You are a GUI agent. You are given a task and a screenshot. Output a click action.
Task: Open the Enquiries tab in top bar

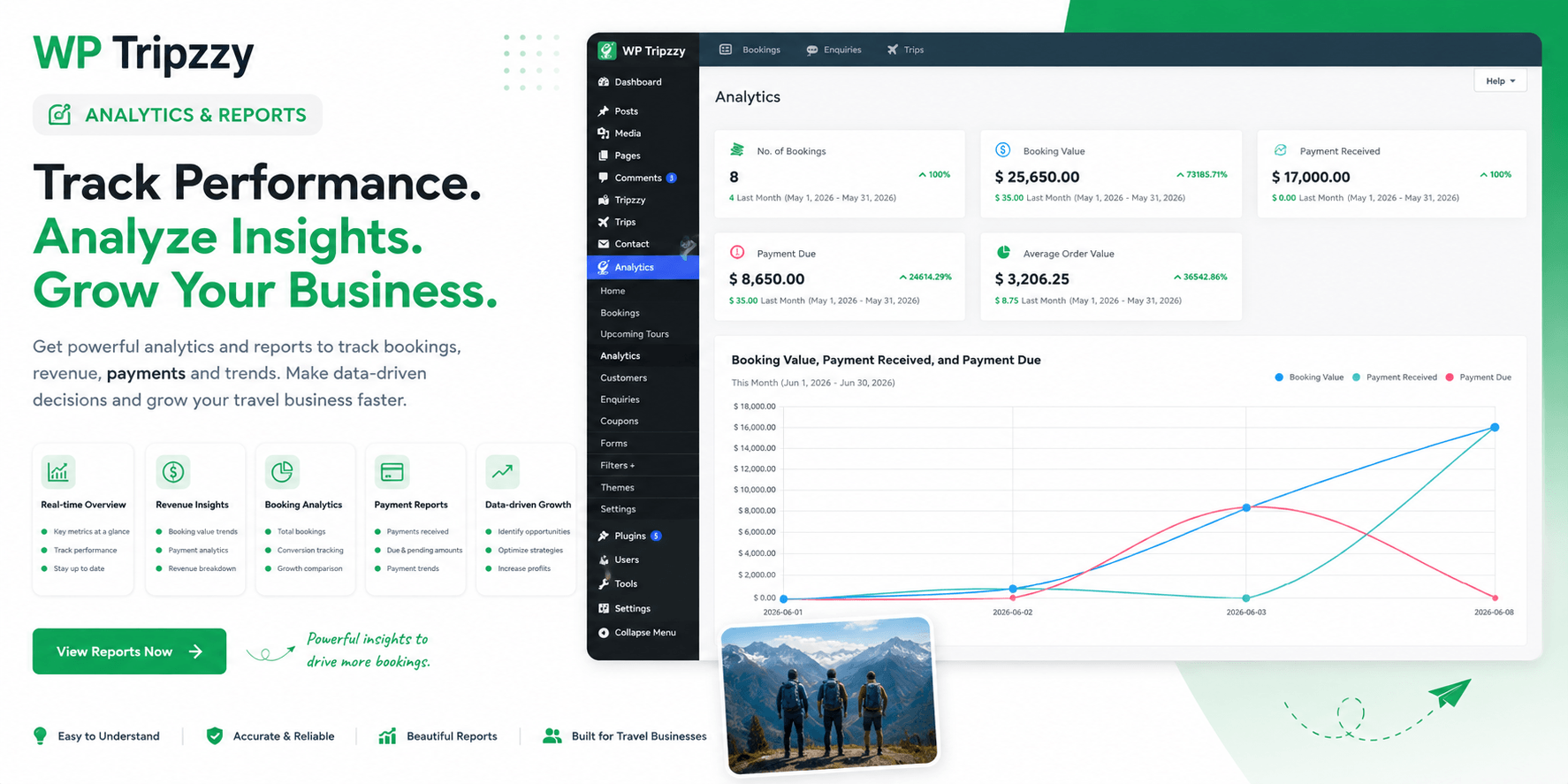[833, 49]
